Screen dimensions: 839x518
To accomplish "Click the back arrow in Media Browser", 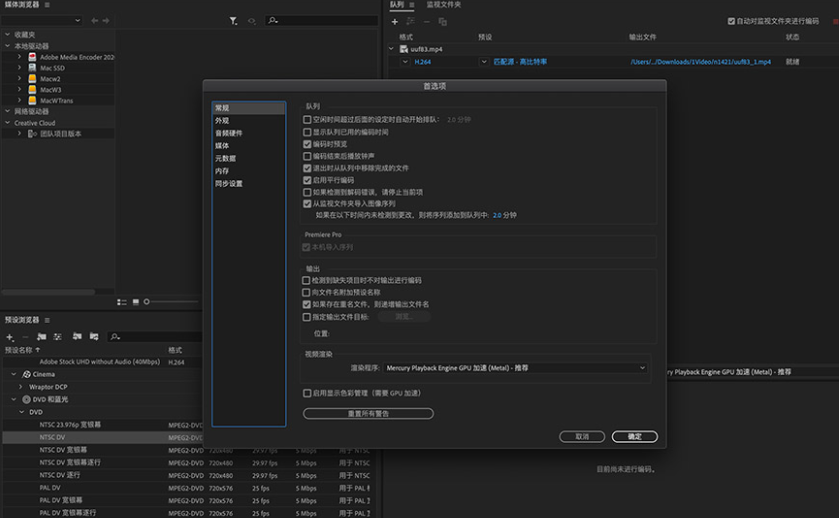I will coord(95,21).
